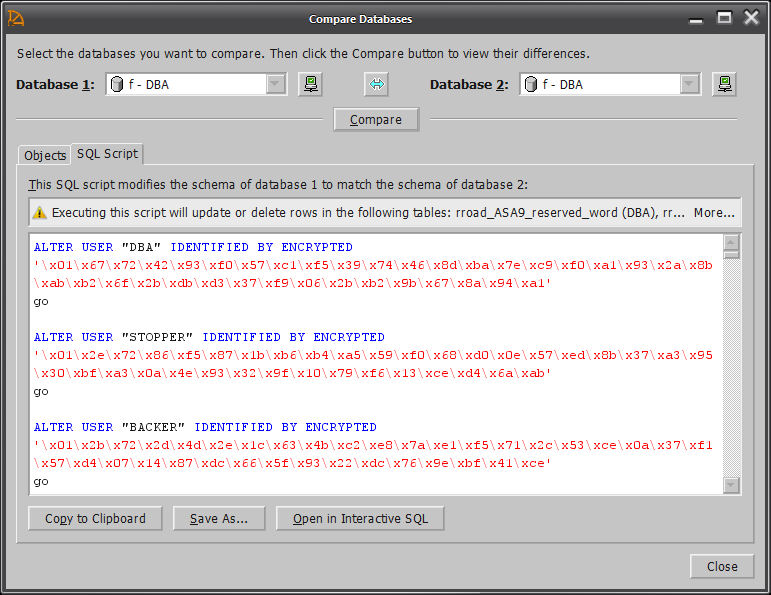Image resolution: width=771 pixels, height=595 pixels.
Task: Switch to the Objects tab
Action: (x=45, y=155)
